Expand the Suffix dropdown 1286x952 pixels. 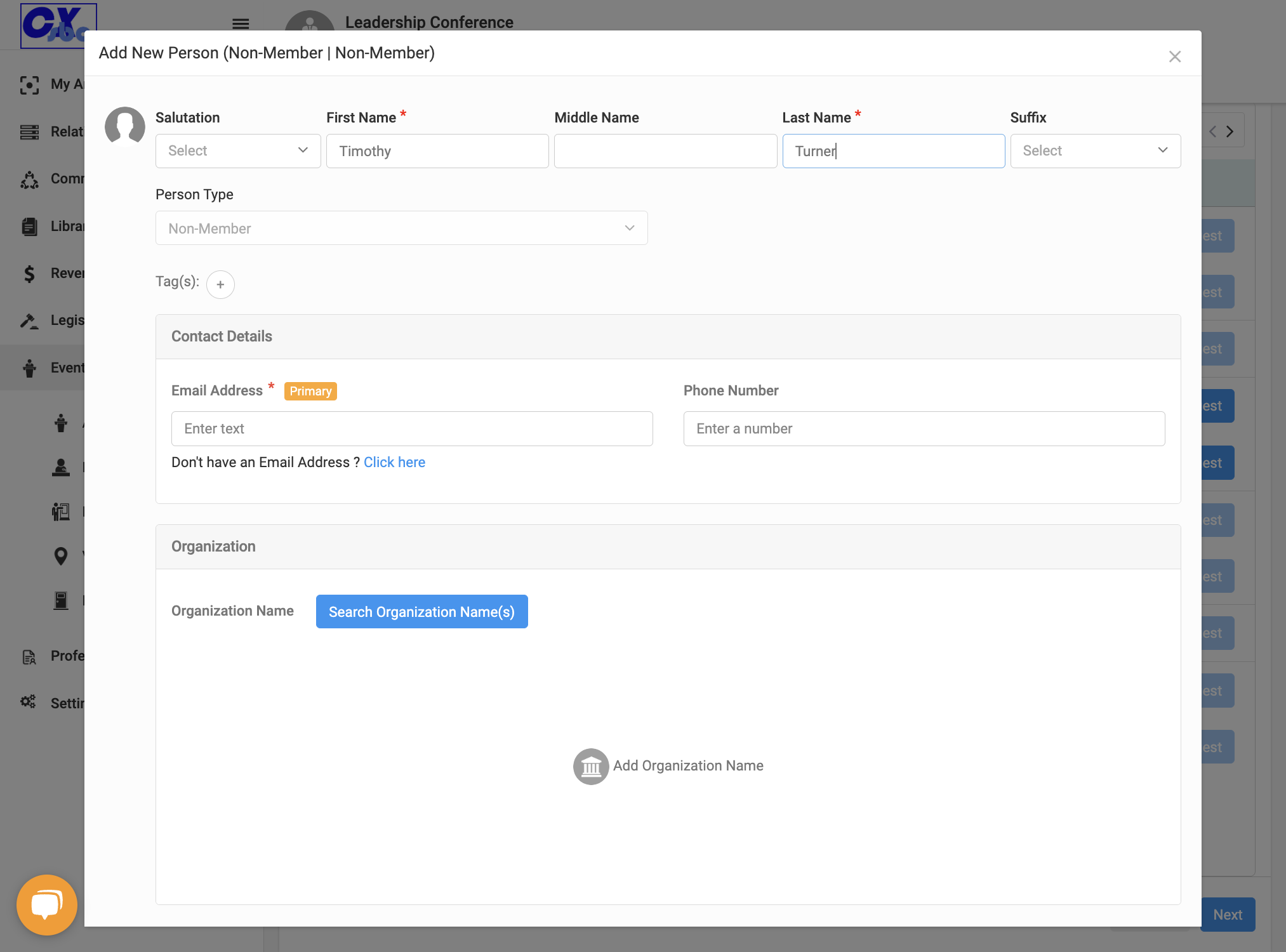point(1096,151)
